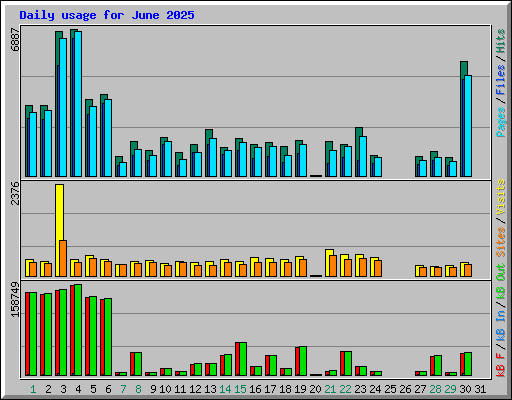
Task: Click the 'kB In' legend label
Action: pyautogui.click(x=500, y=326)
